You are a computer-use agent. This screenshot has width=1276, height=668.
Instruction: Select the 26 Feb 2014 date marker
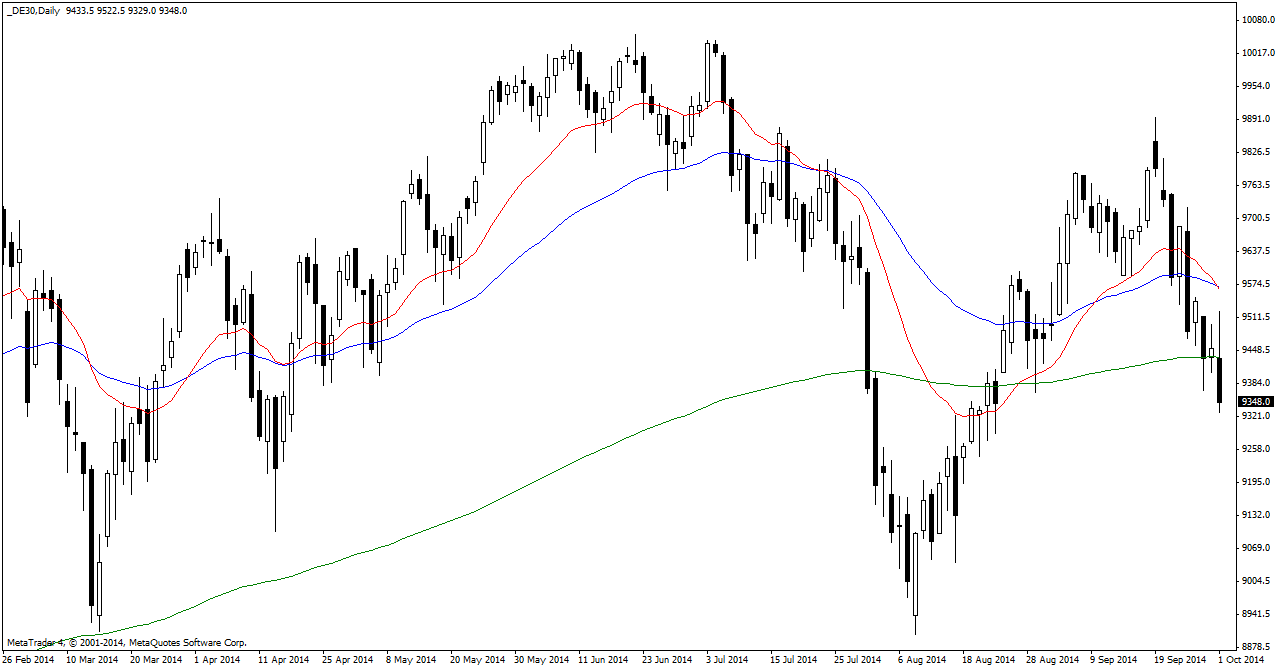point(28,660)
